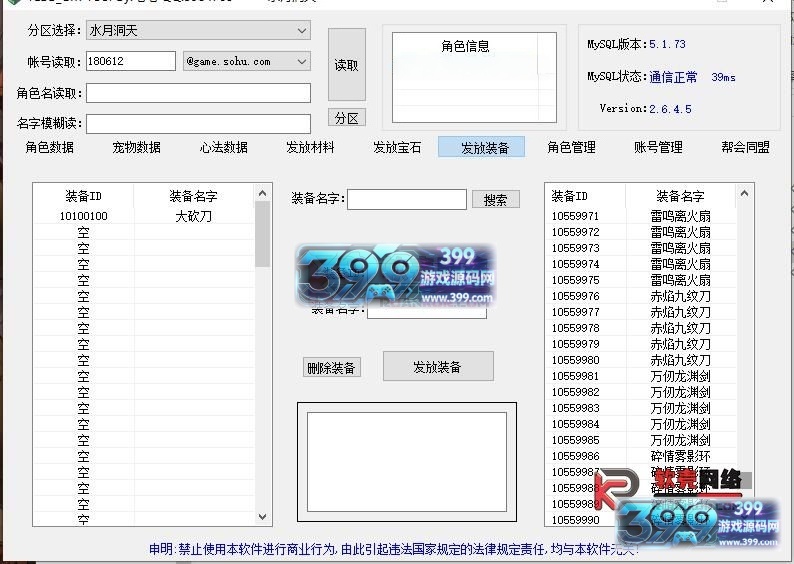The image size is (794, 564).
Task: Select equipment row 10559983
Action: click(x=641, y=408)
